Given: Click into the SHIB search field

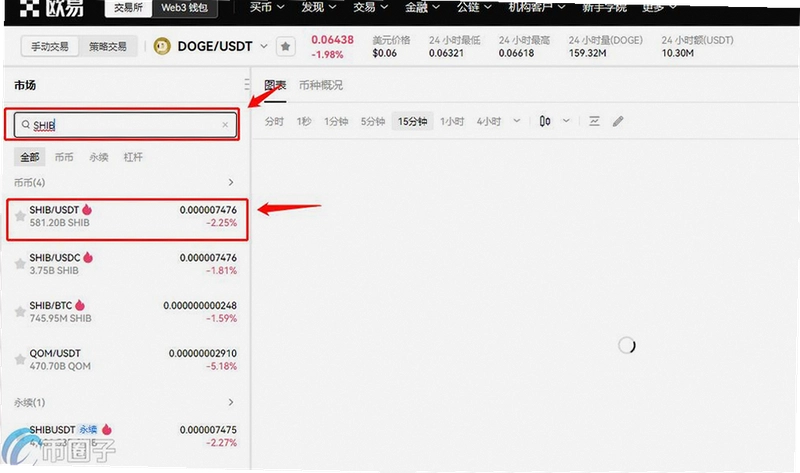Looking at the screenshot, I should coord(126,125).
